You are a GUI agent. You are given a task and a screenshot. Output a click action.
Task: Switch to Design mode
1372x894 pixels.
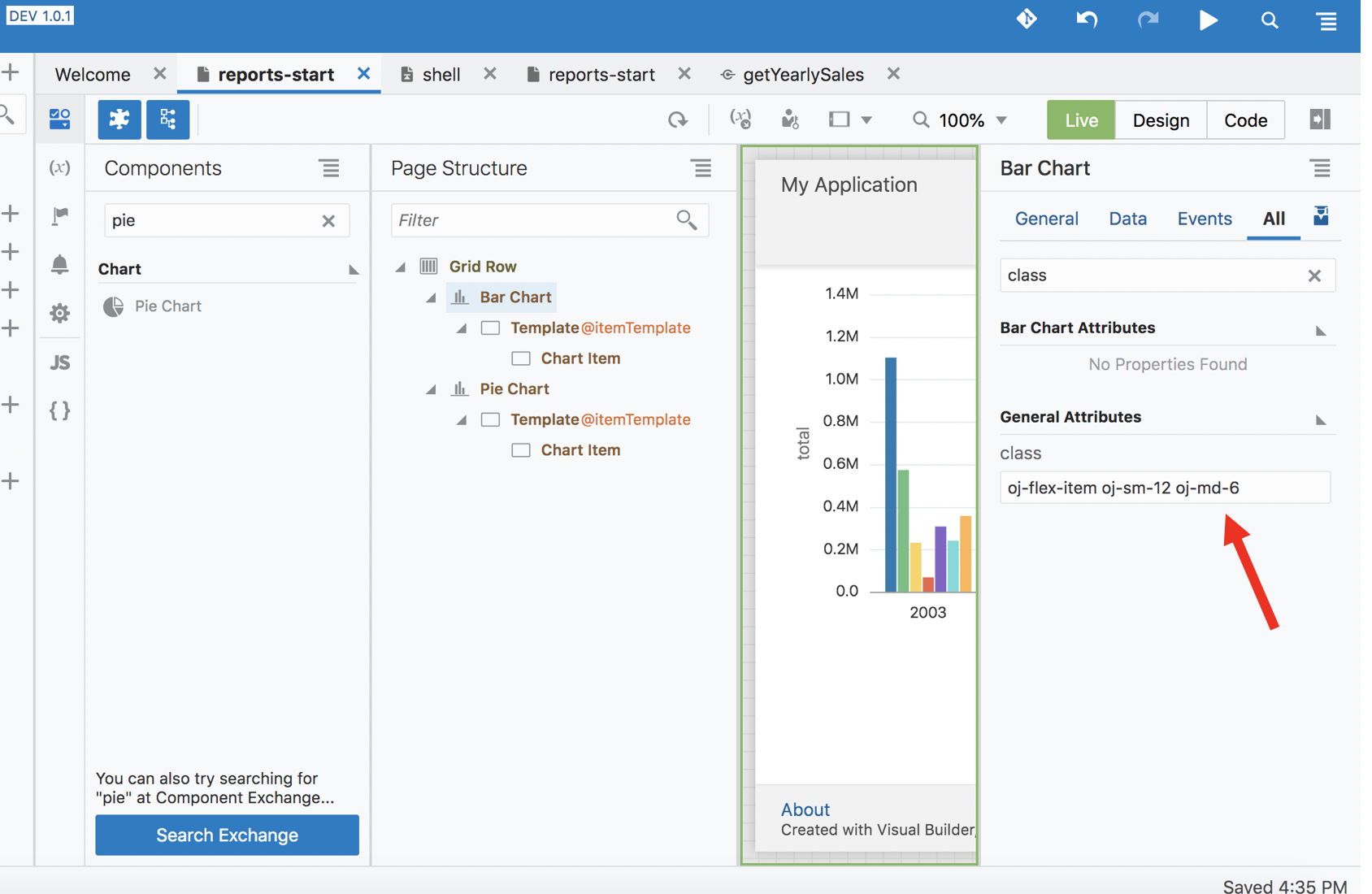point(1161,120)
